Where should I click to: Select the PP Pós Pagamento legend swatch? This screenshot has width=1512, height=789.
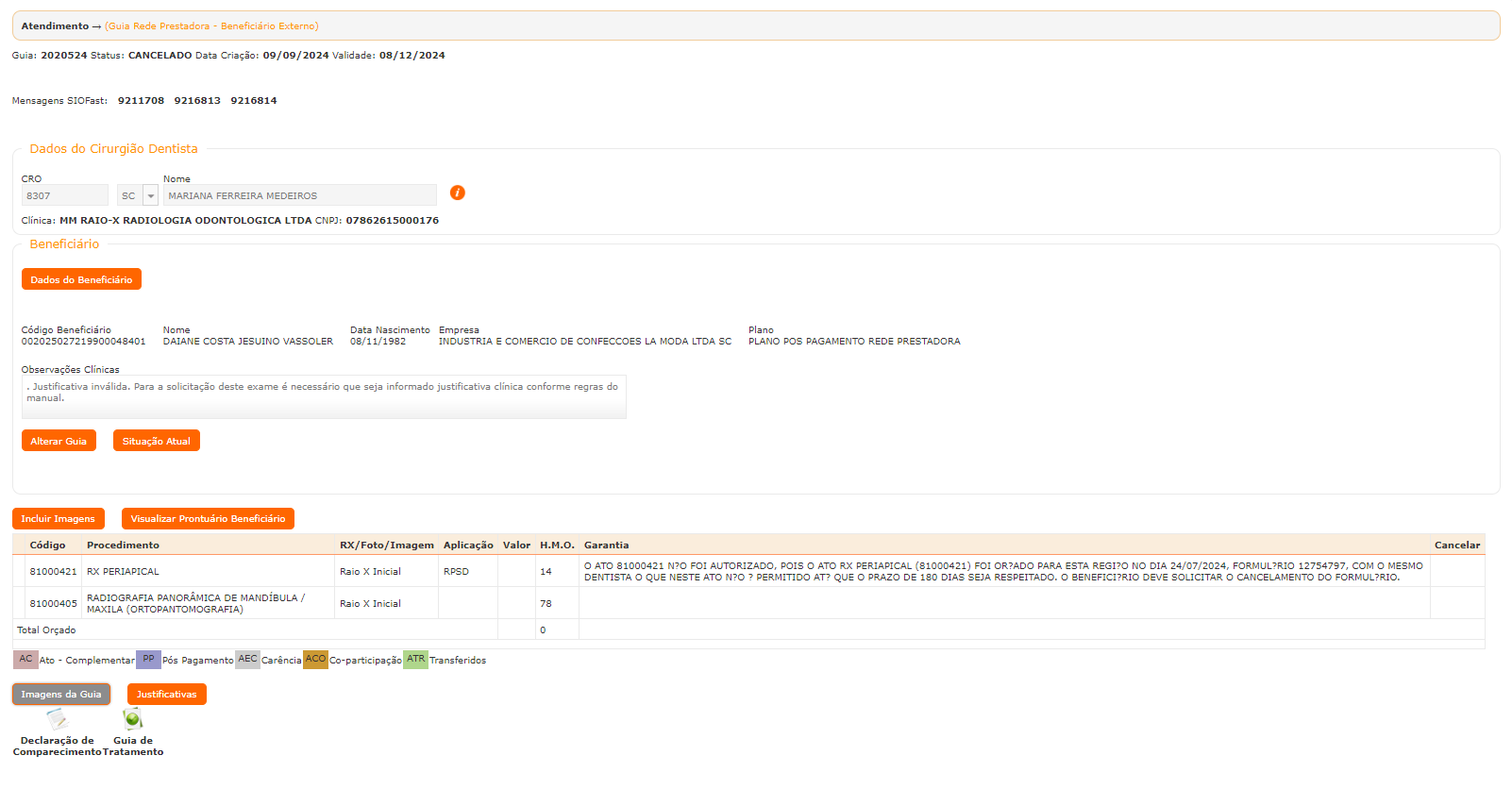[x=148, y=659]
